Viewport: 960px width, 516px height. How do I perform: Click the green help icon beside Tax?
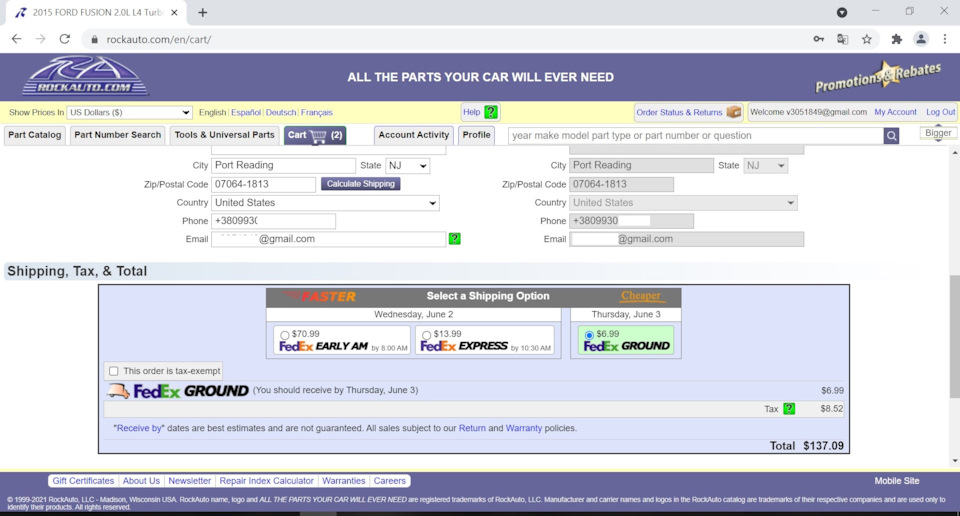coord(789,408)
